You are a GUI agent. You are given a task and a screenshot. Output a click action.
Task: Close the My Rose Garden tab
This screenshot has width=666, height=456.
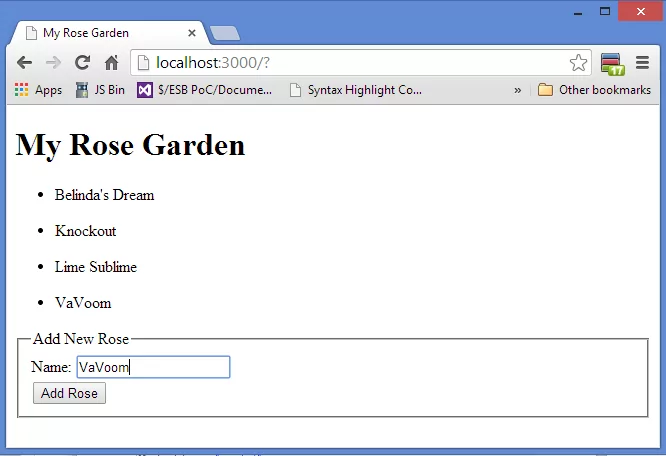(x=192, y=32)
